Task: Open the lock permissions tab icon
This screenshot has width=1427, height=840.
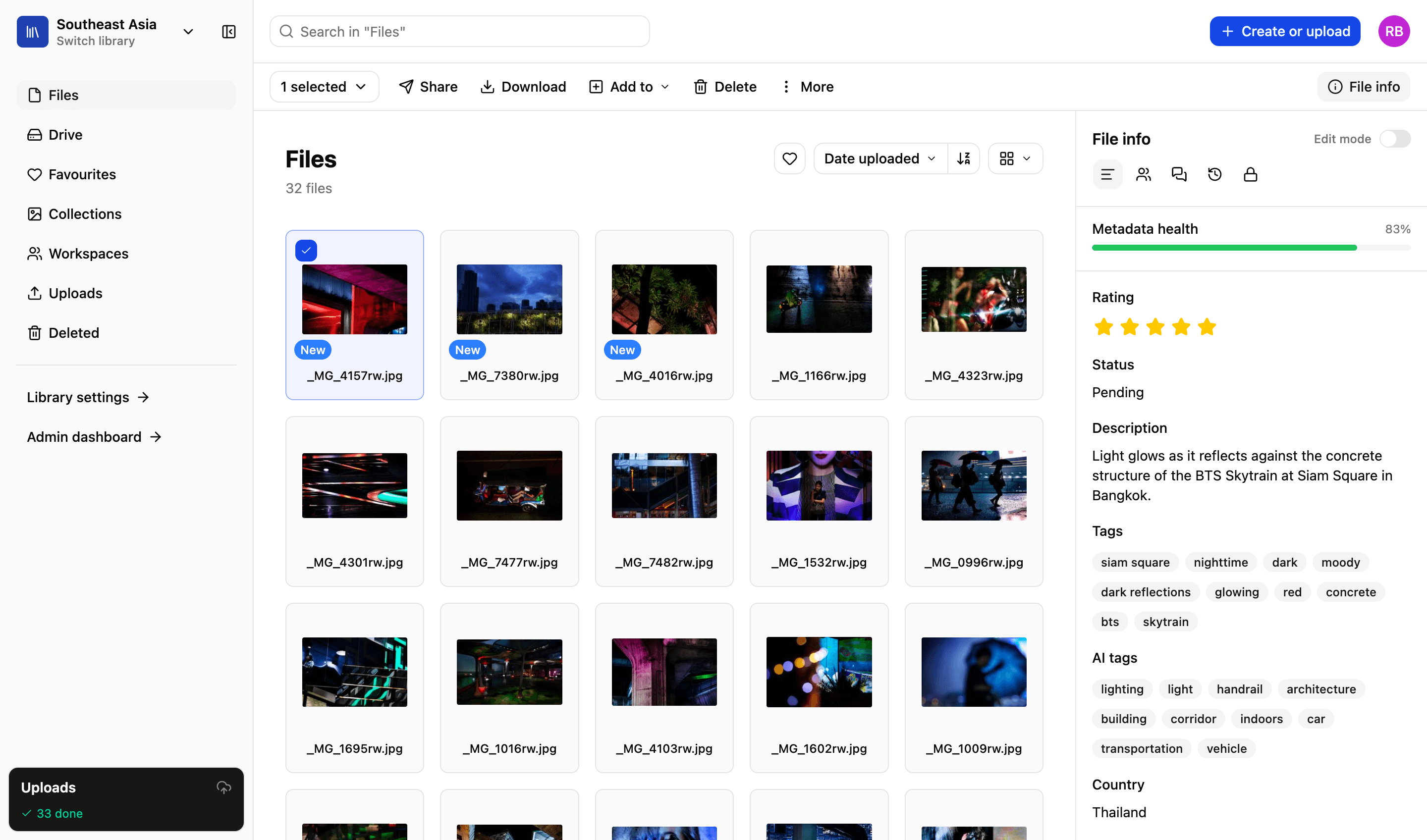Action: (1250, 174)
